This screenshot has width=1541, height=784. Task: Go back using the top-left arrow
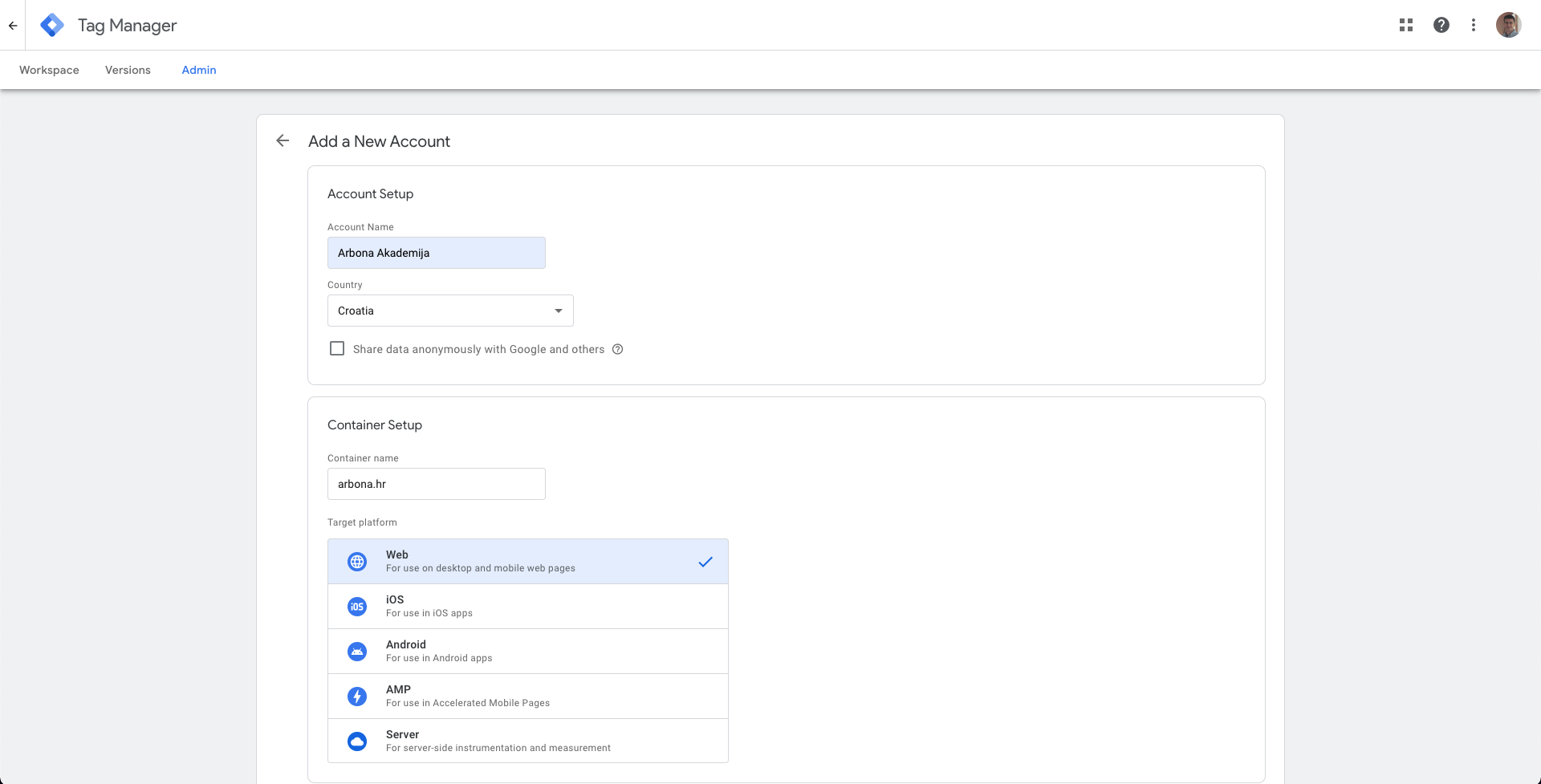click(13, 26)
